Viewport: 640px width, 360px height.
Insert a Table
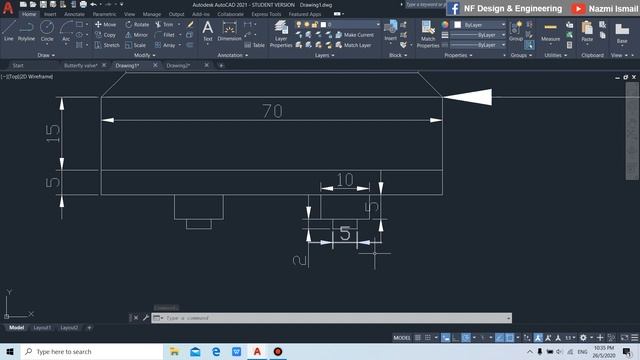tap(254, 45)
